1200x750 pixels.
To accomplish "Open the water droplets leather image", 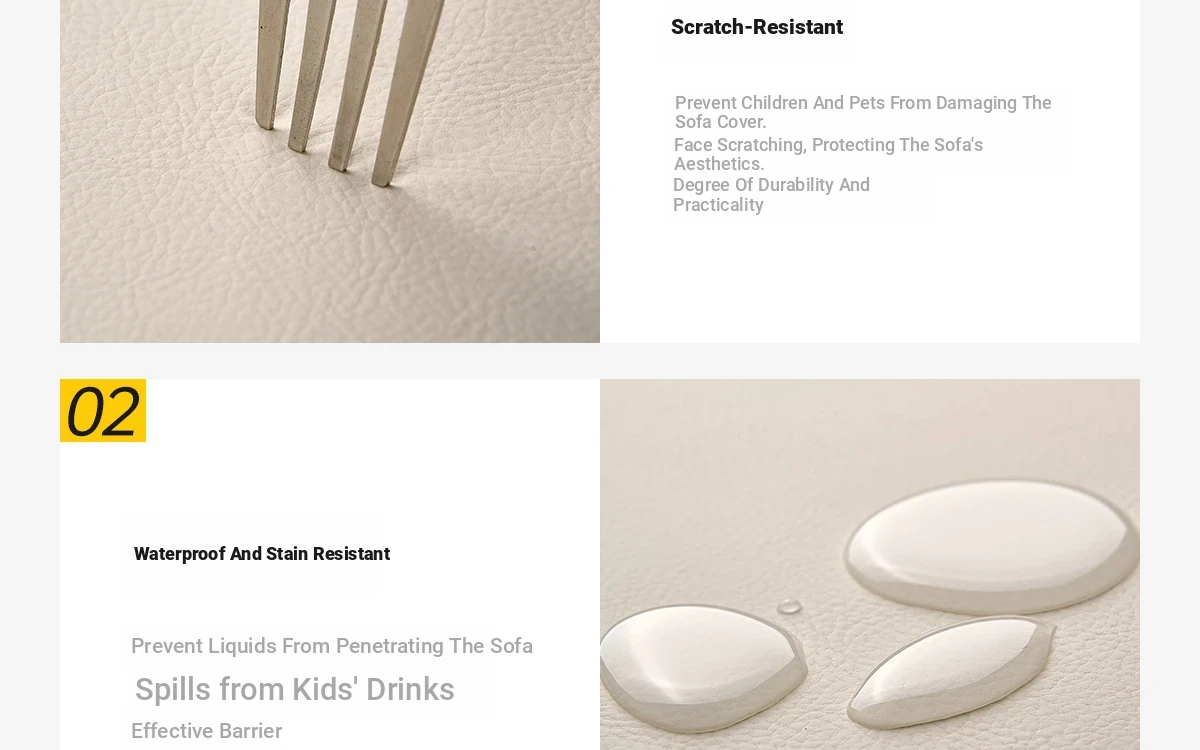I will (x=870, y=564).
